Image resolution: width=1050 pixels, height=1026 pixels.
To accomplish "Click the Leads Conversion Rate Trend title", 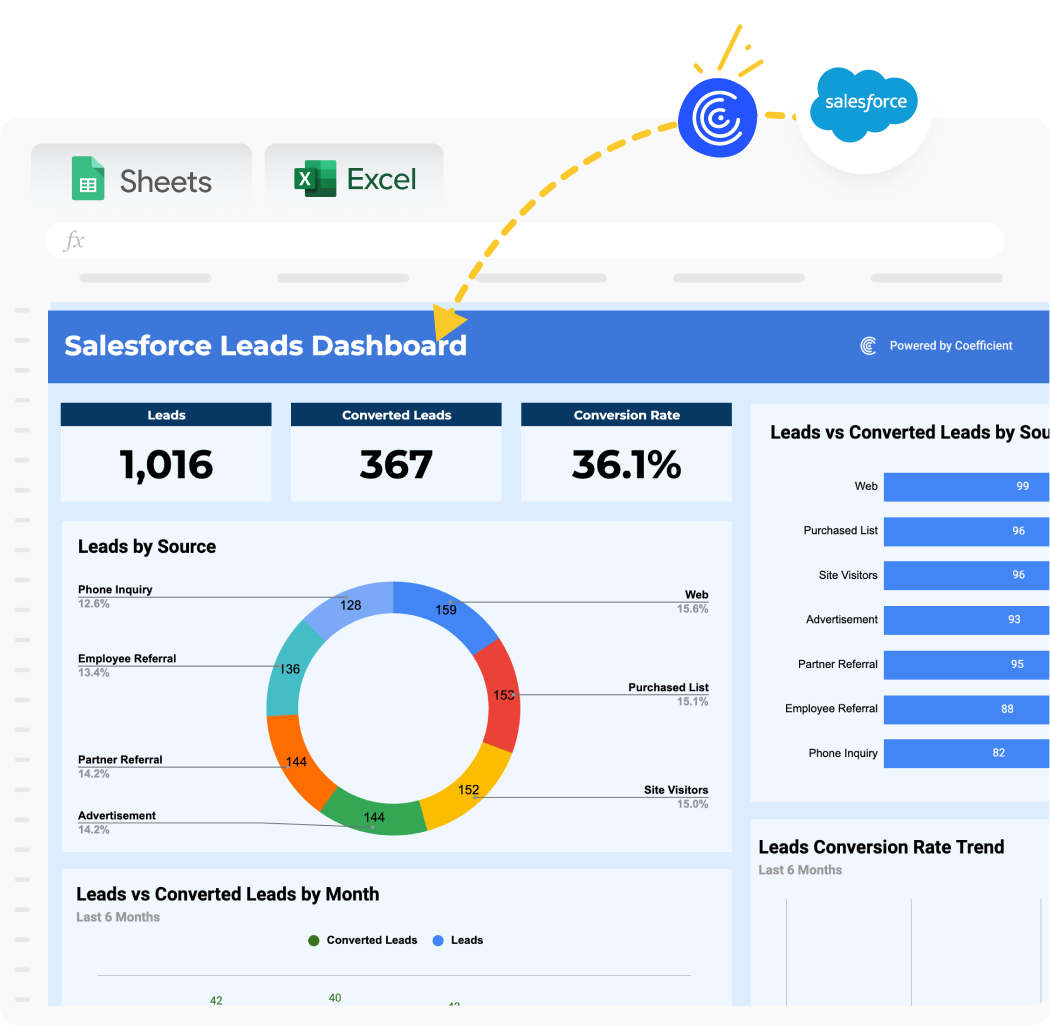I will (881, 847).
